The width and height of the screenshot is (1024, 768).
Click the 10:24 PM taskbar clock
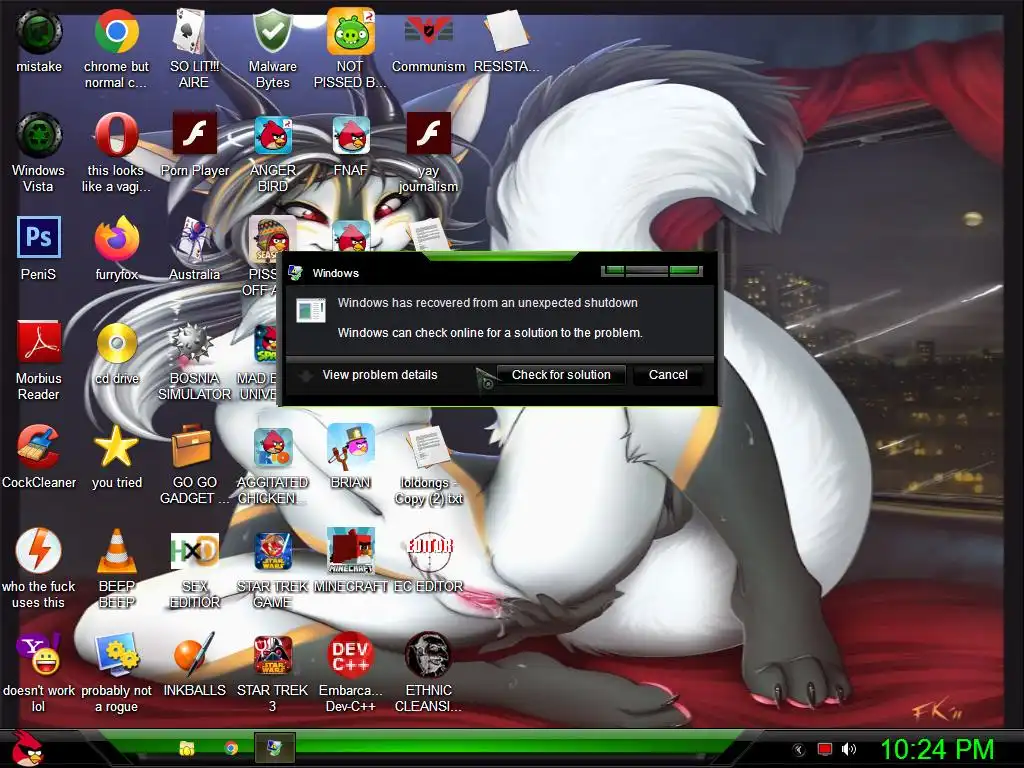click(937, 749)
